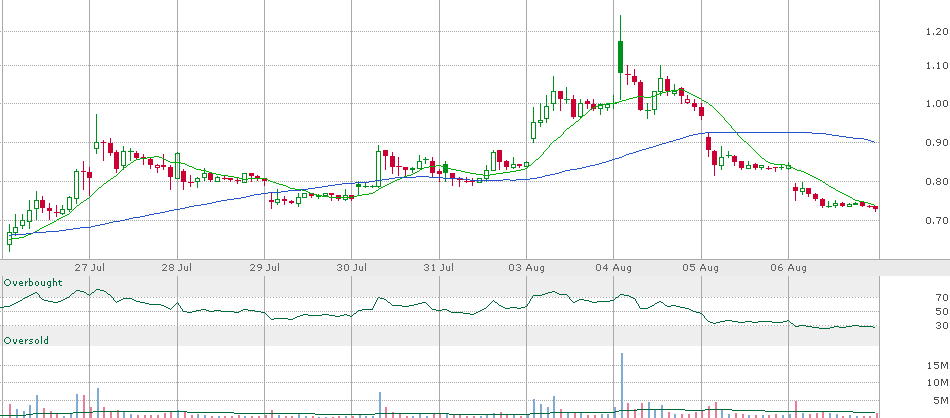Click the 10M volume axis value

(x=940, y=383)
